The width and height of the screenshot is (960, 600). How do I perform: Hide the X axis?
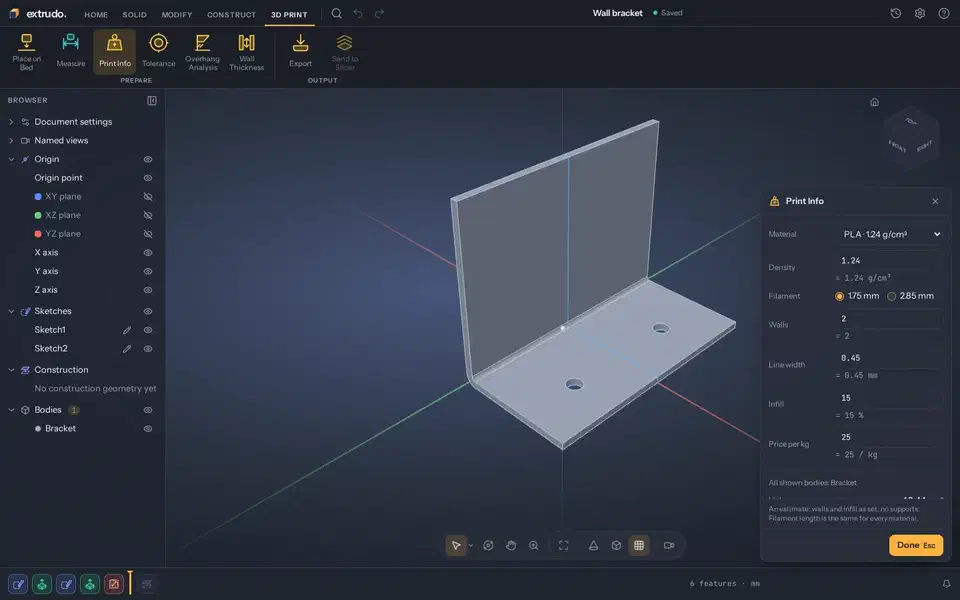tap(148, 253)
